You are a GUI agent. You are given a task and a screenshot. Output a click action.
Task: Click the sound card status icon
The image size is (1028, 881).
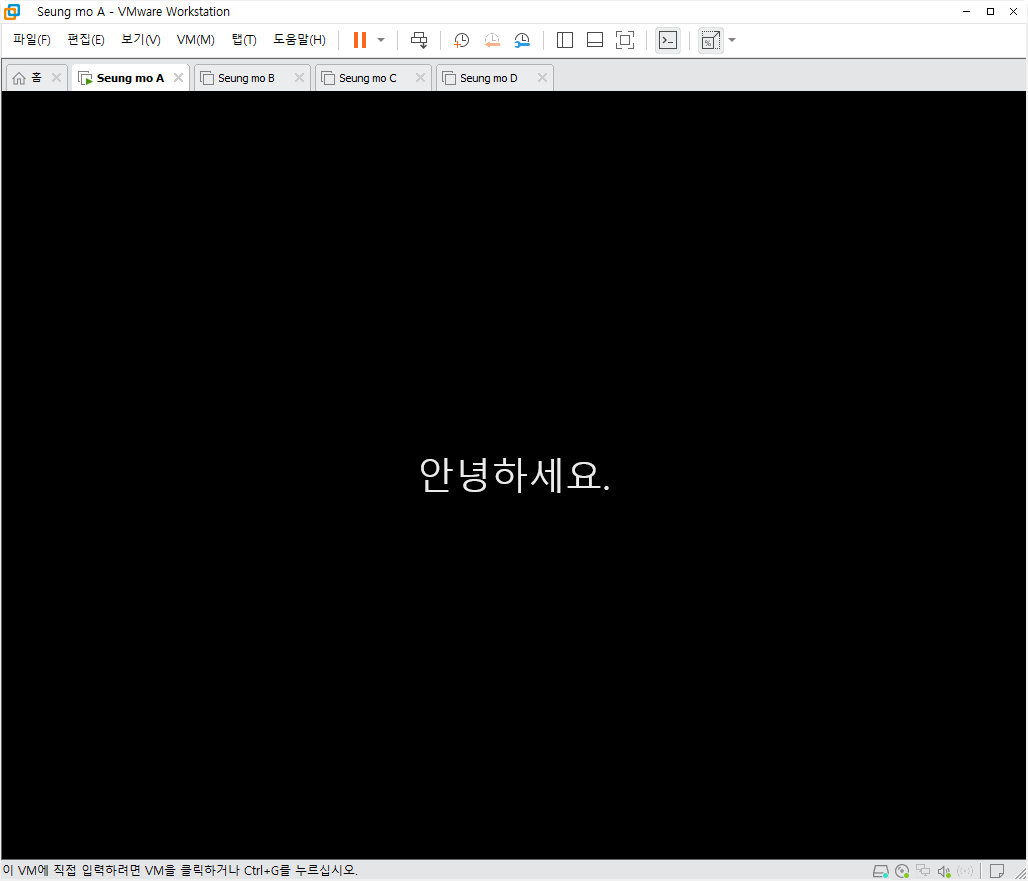click(943, 871)
